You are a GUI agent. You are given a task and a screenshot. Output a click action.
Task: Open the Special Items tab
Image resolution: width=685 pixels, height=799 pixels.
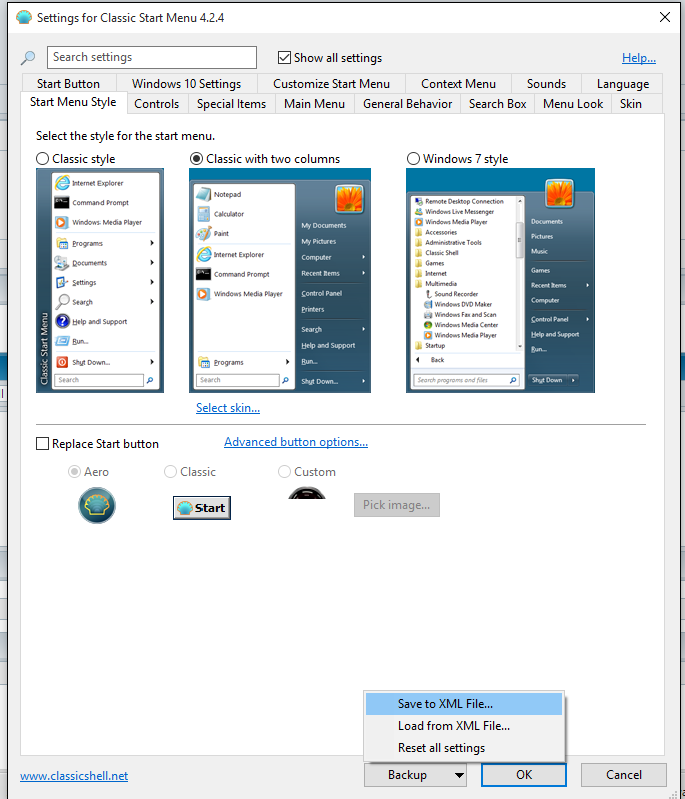231,104
